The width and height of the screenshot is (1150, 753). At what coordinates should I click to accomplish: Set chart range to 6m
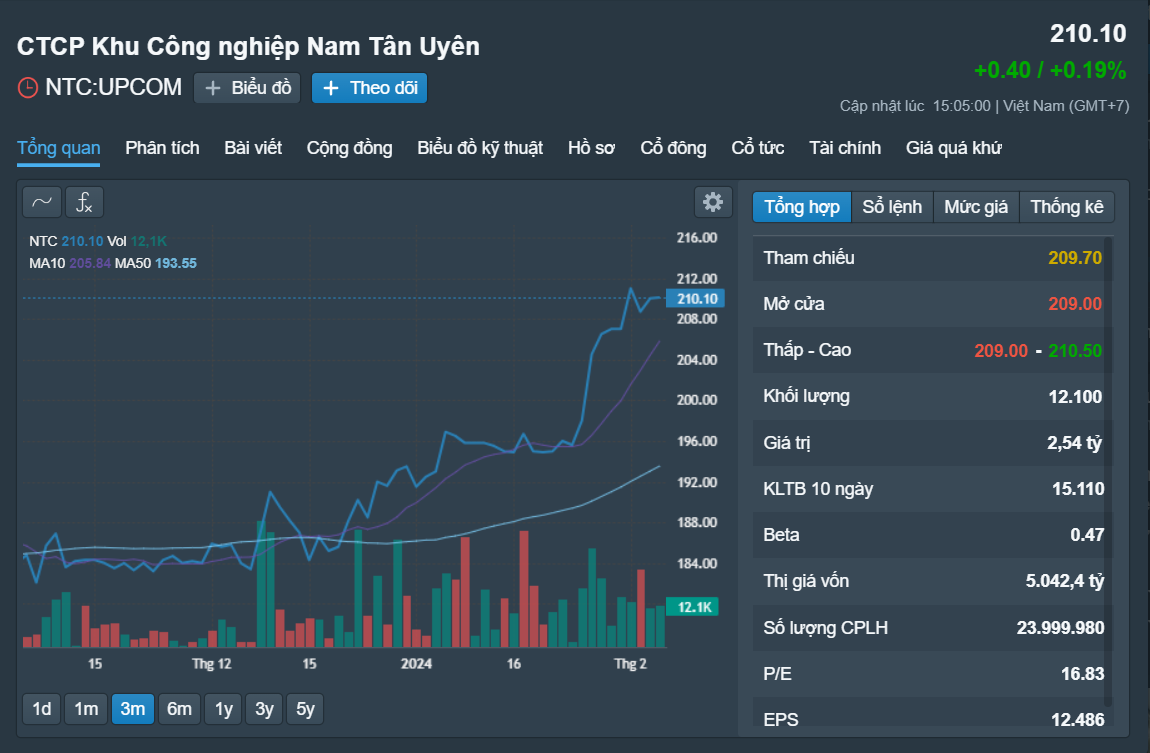(x=179, y=709)
